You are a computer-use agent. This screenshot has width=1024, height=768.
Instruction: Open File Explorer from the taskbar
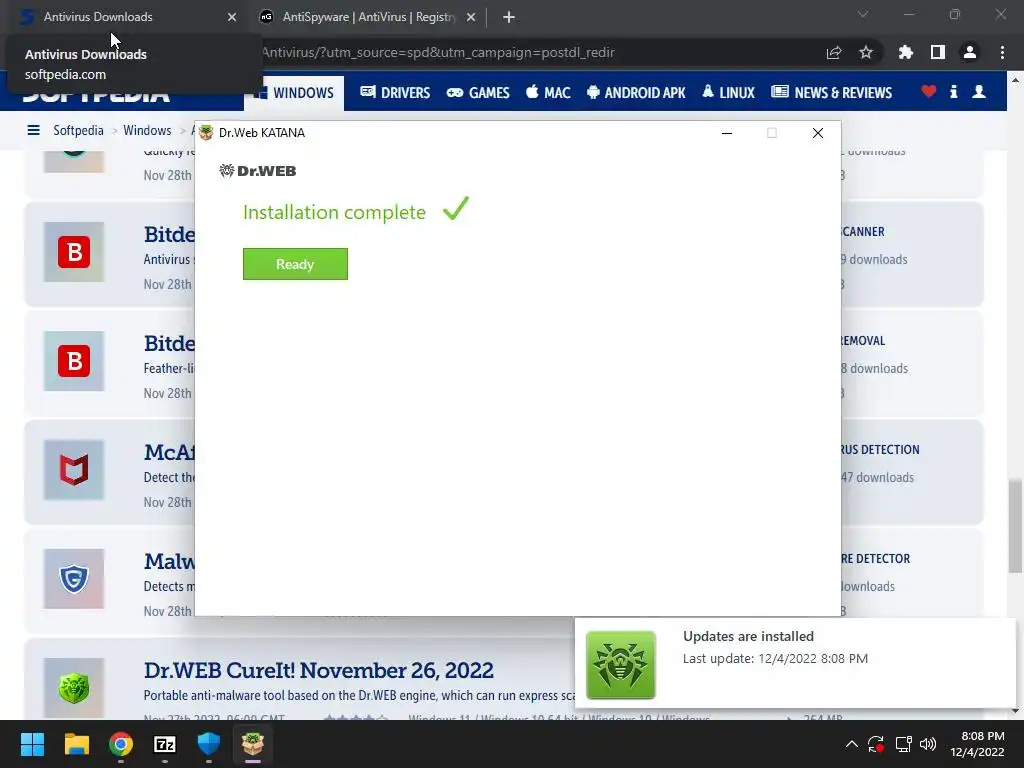tap(76, 744)
